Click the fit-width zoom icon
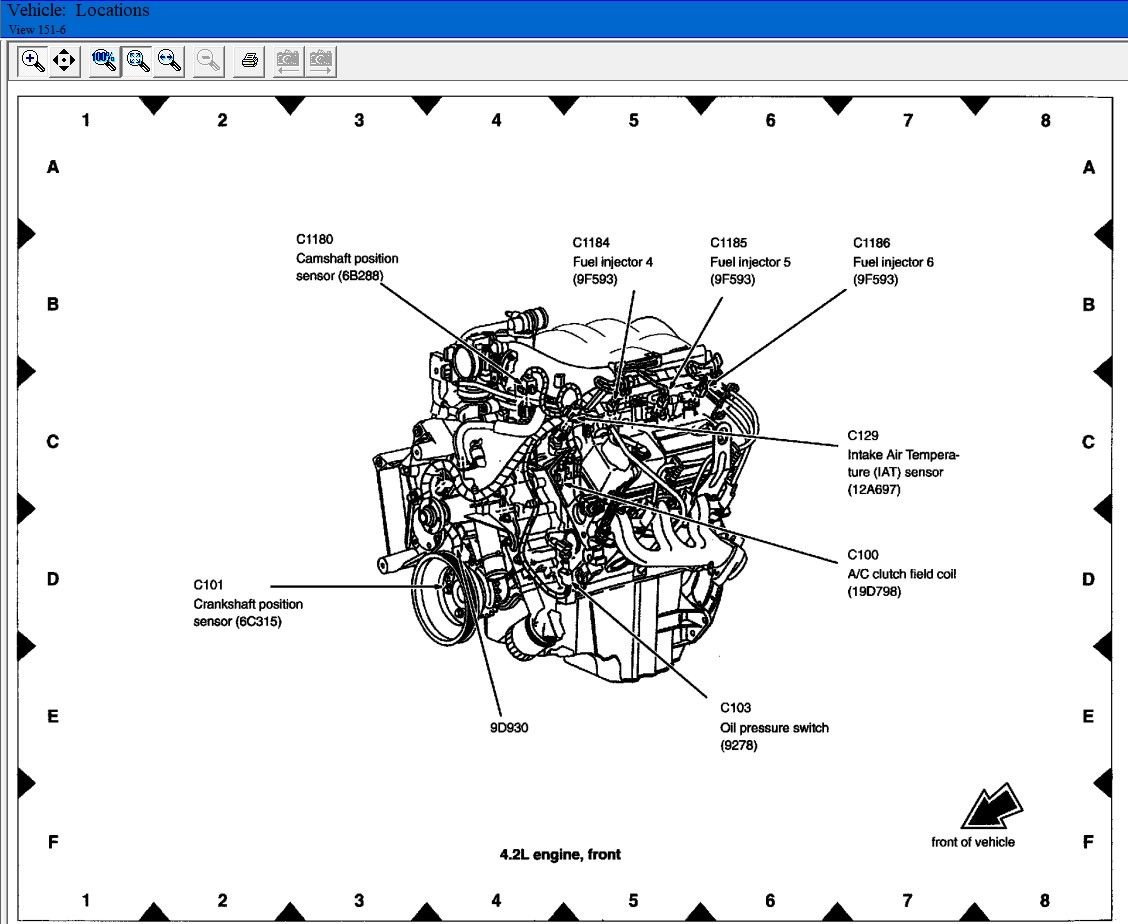The image size is (1128, 924). 170,61
